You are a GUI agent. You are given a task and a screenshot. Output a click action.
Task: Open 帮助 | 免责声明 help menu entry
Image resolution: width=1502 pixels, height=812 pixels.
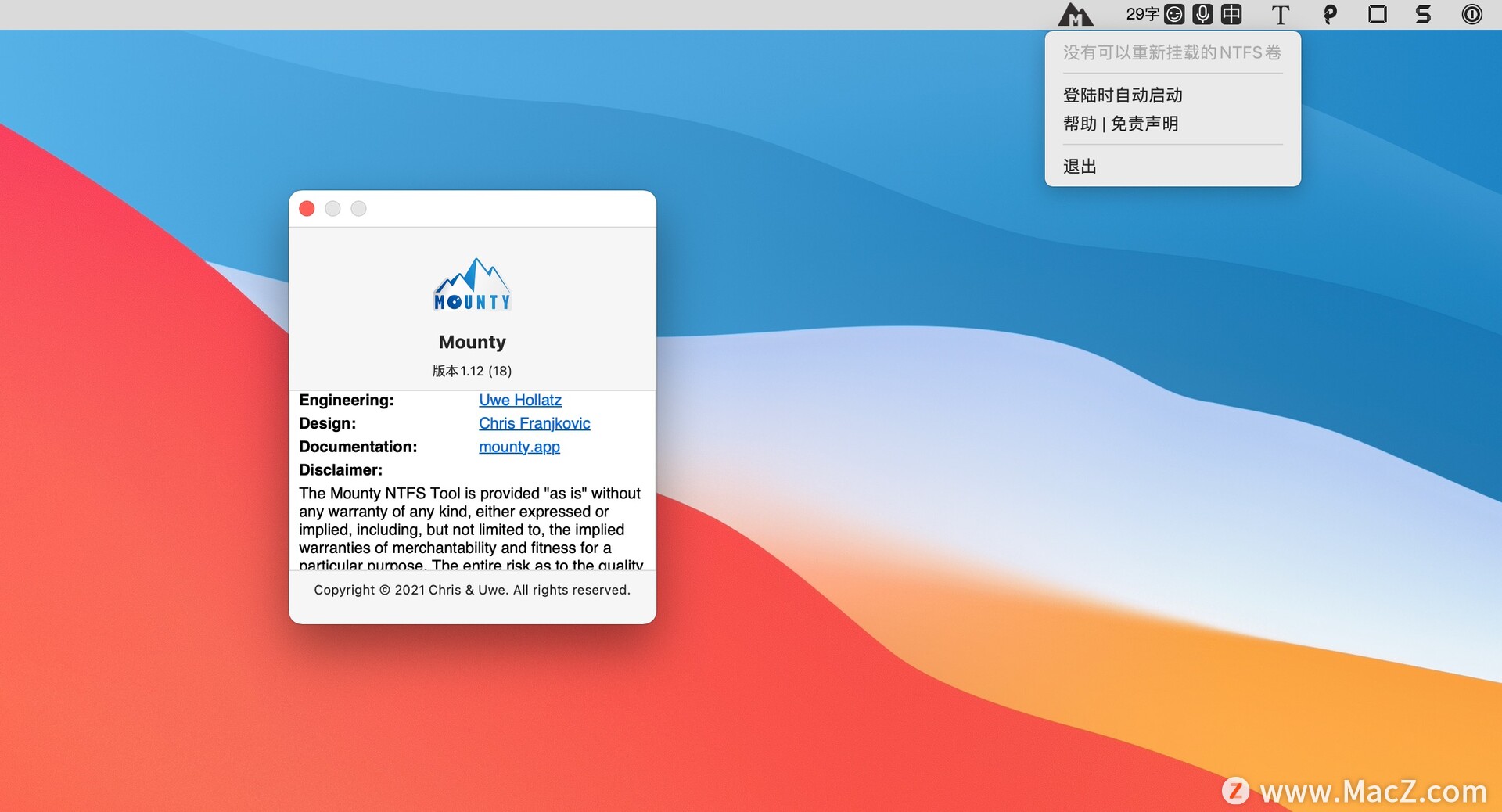(x=1173, y=124)
